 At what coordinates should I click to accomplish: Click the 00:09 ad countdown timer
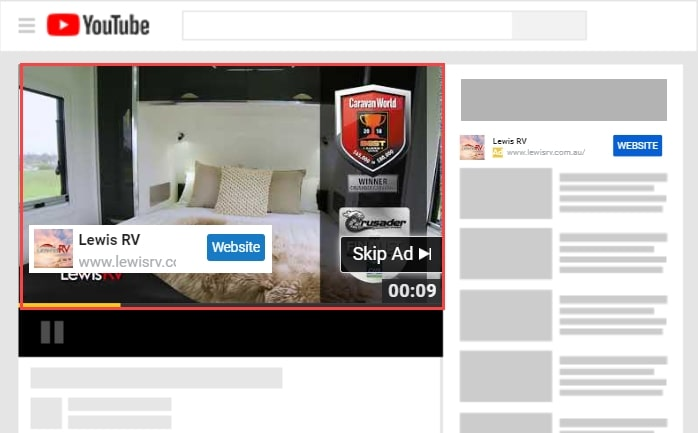(412, 291)
